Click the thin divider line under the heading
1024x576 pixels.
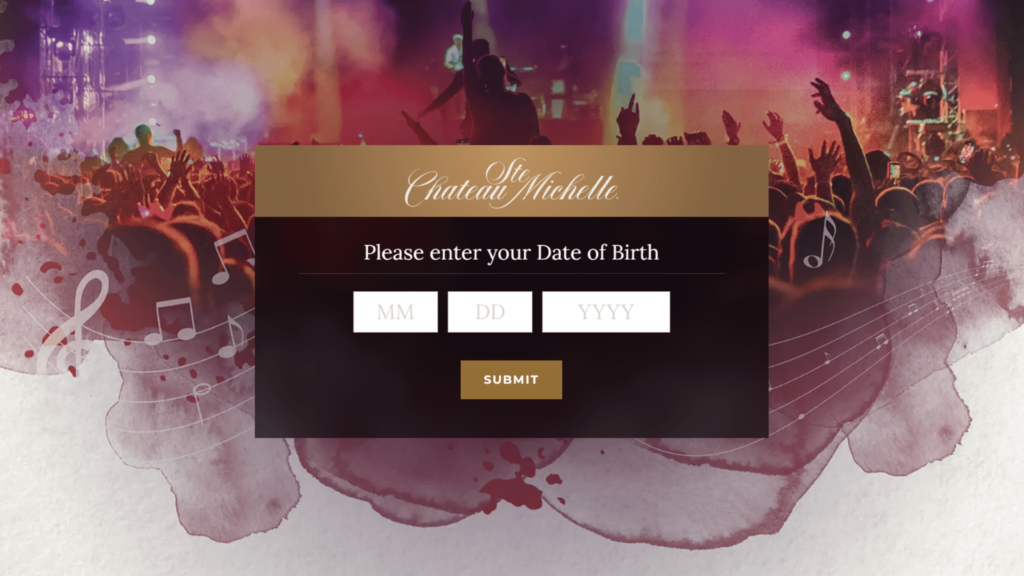coord(511,274)
